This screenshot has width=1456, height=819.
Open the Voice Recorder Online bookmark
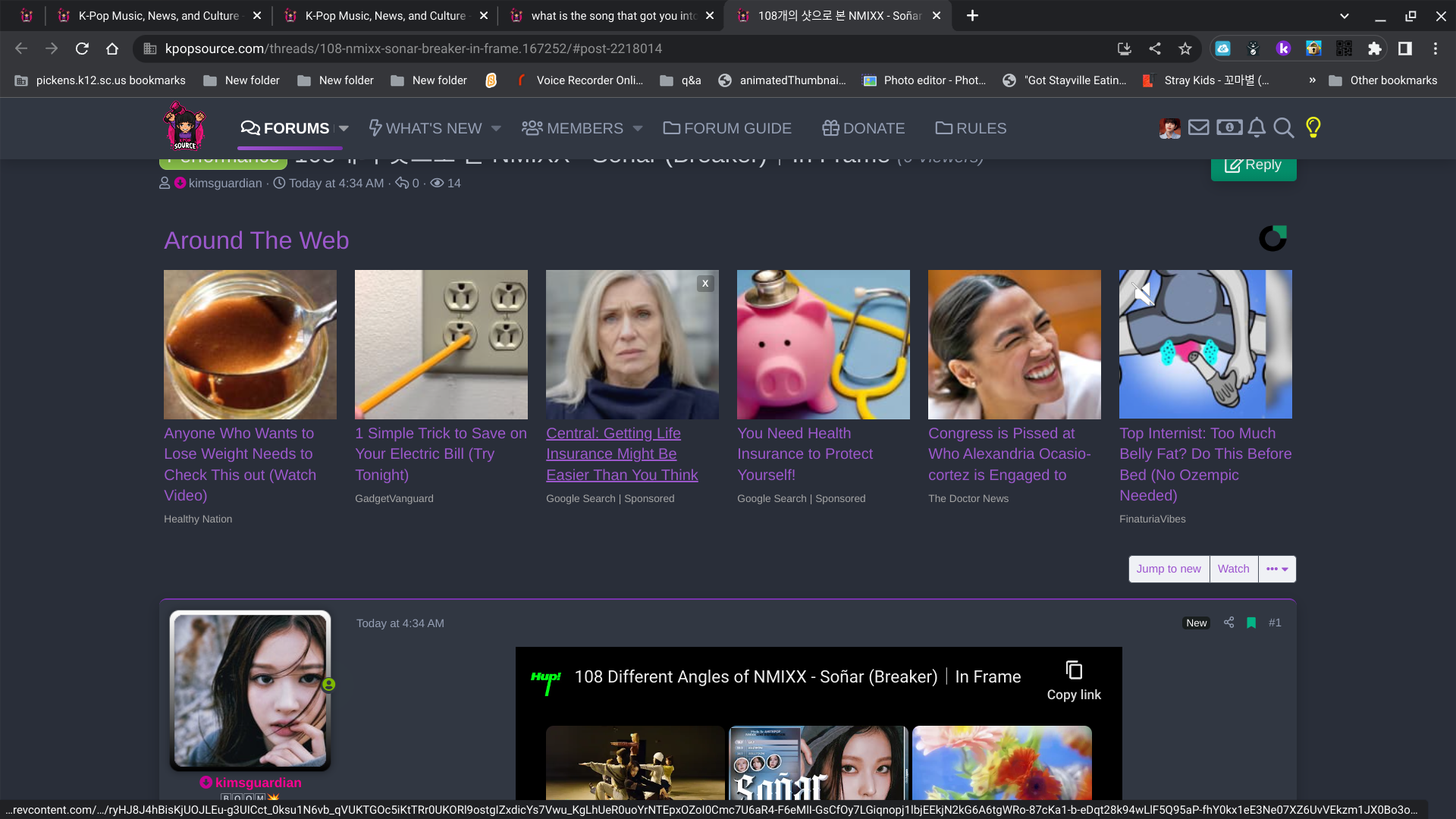[x=579, y=80]
